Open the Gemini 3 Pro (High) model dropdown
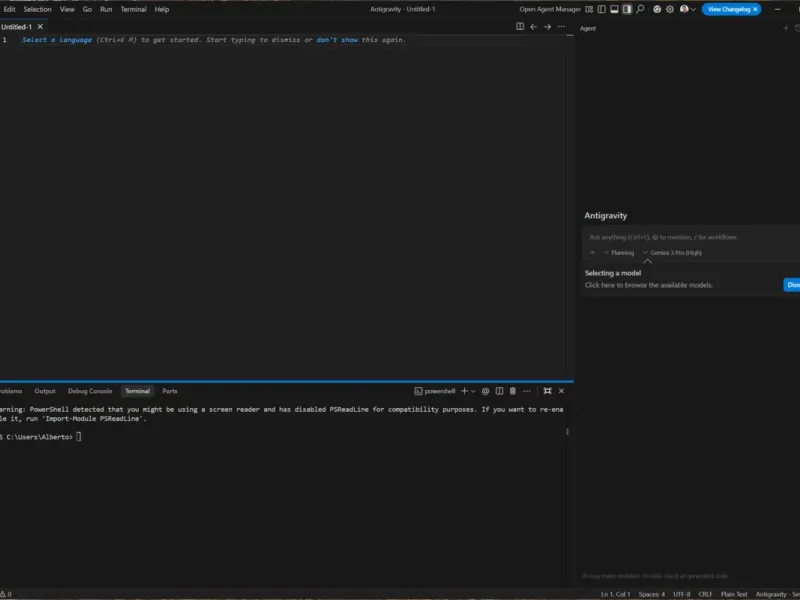The height and width of the screenshot is (600, 800). [672, 253]
